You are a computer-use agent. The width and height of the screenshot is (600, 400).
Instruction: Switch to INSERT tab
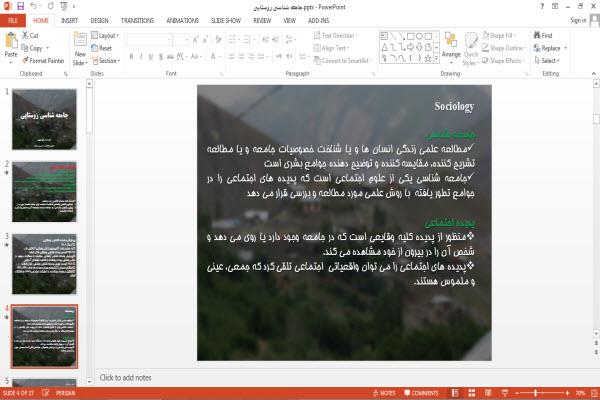point(69,21)
